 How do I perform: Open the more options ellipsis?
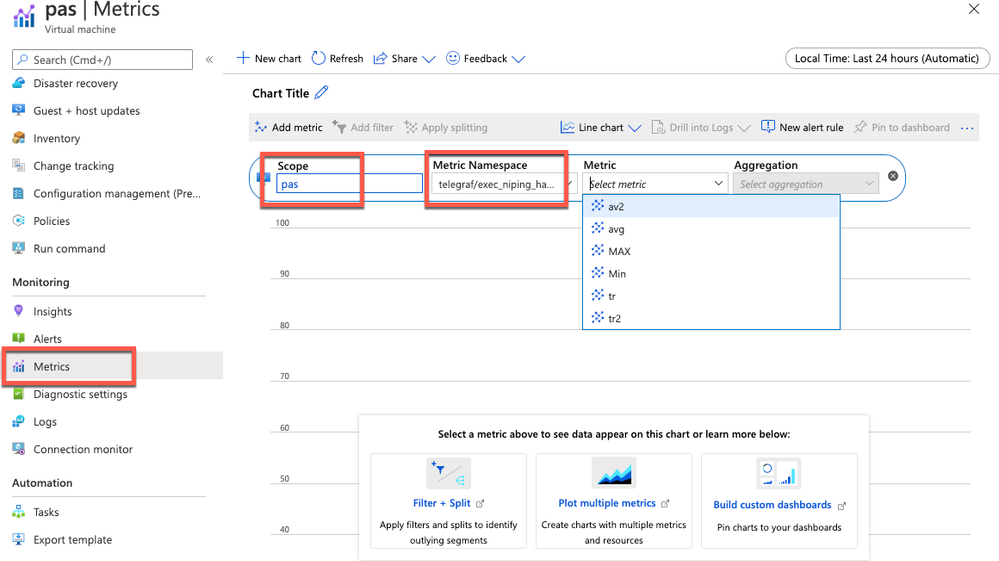pos(967,128)
